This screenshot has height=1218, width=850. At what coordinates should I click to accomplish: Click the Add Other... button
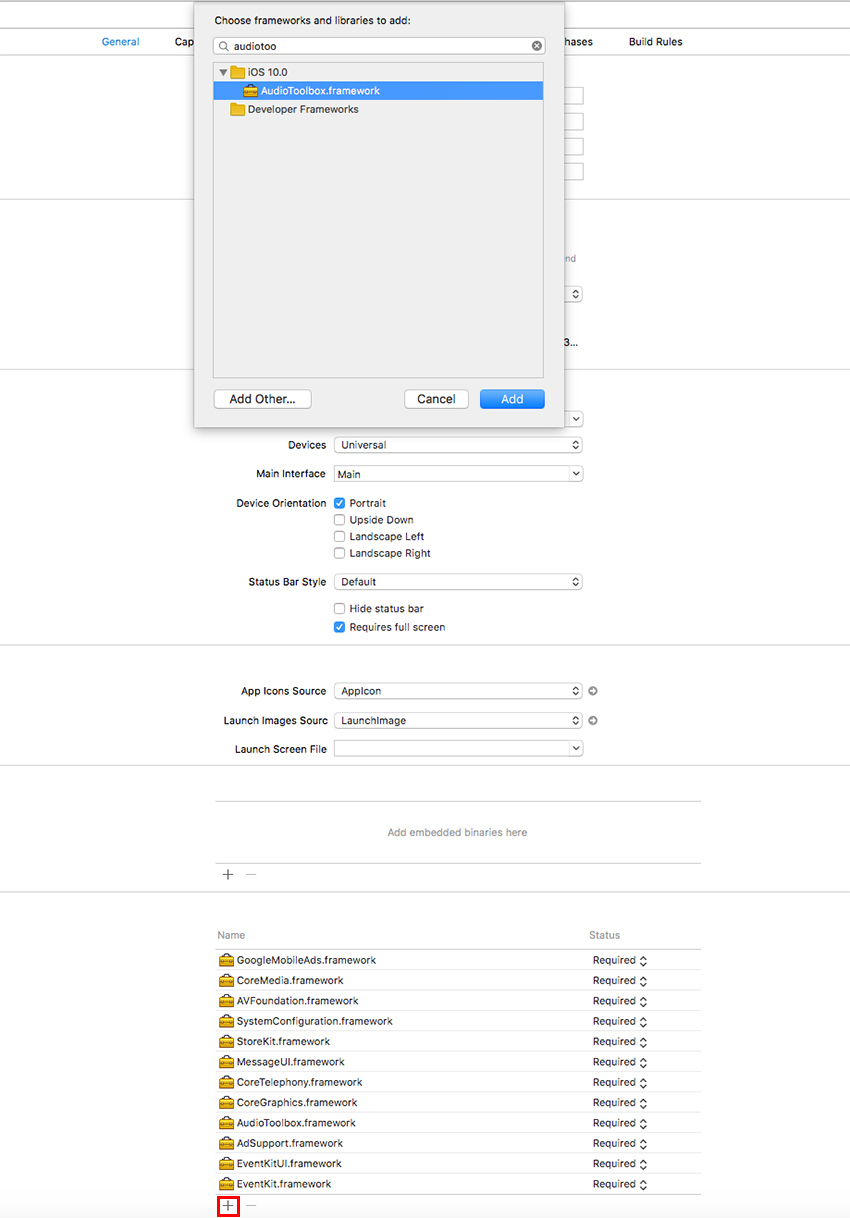click(x=262, y=399)
